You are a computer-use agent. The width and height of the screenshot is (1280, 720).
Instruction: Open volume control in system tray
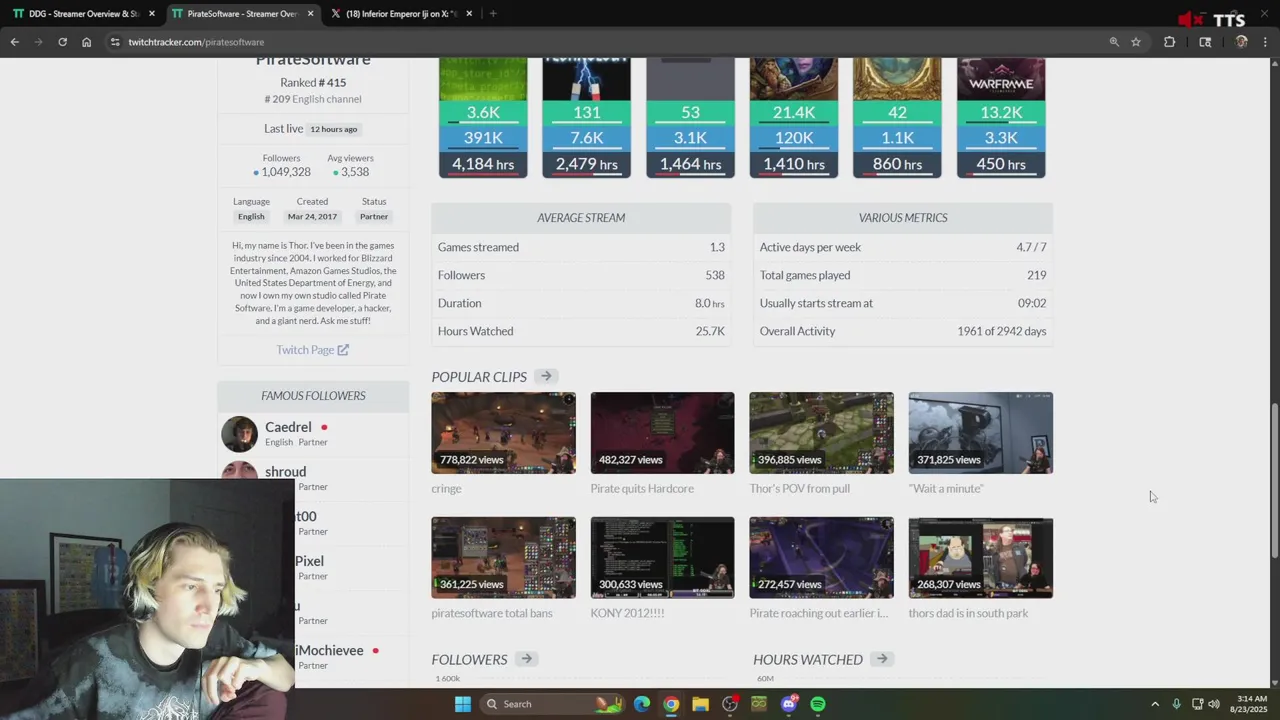pyautogui.click(x=1214, y=704)
